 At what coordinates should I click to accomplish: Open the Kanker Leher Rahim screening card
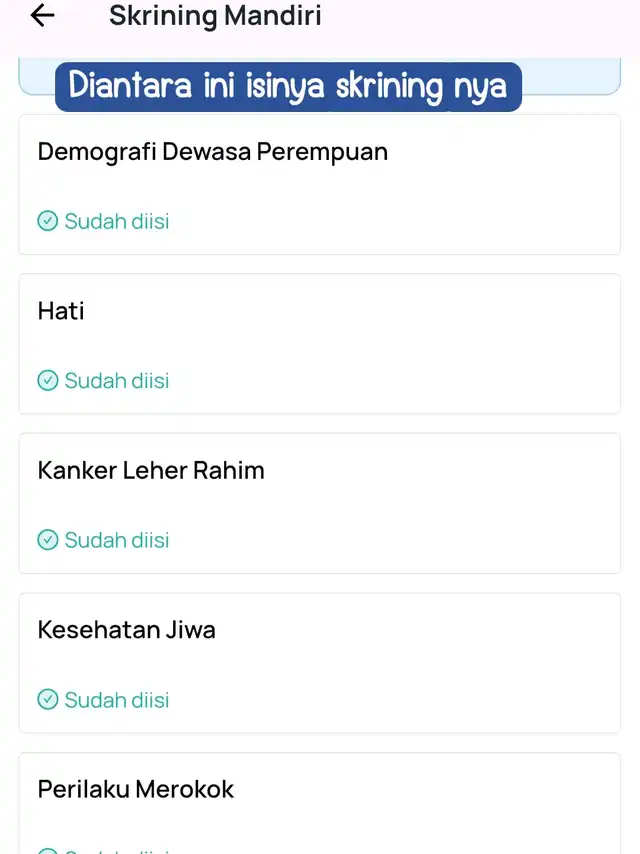click(320, 504)
